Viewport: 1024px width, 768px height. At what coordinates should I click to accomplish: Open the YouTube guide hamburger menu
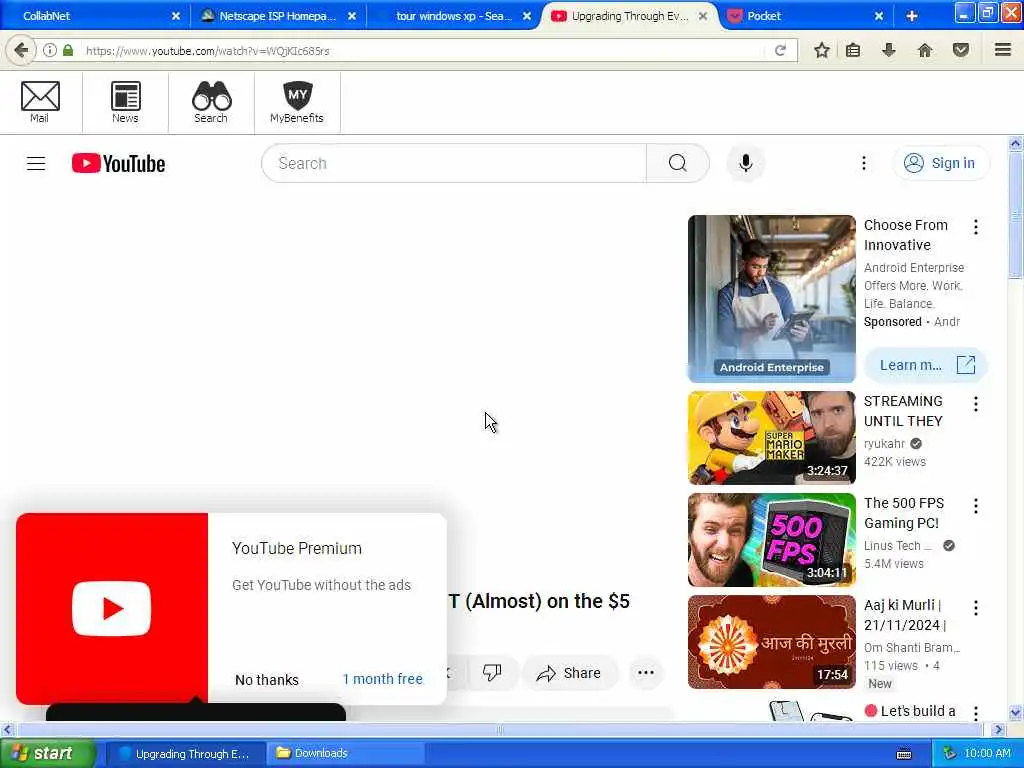(x=36, y=163)
